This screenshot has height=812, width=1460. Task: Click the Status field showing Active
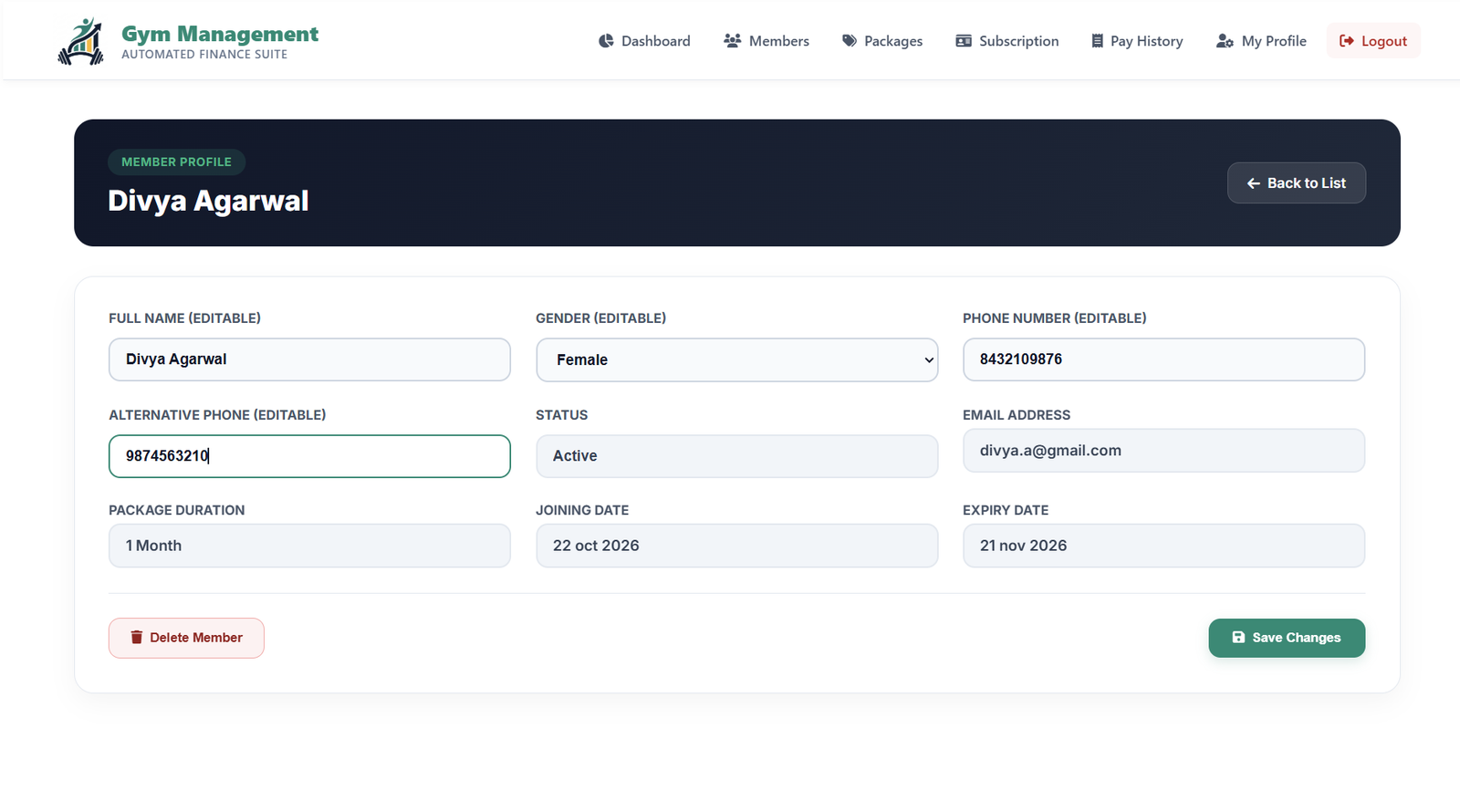pos(737,456)
